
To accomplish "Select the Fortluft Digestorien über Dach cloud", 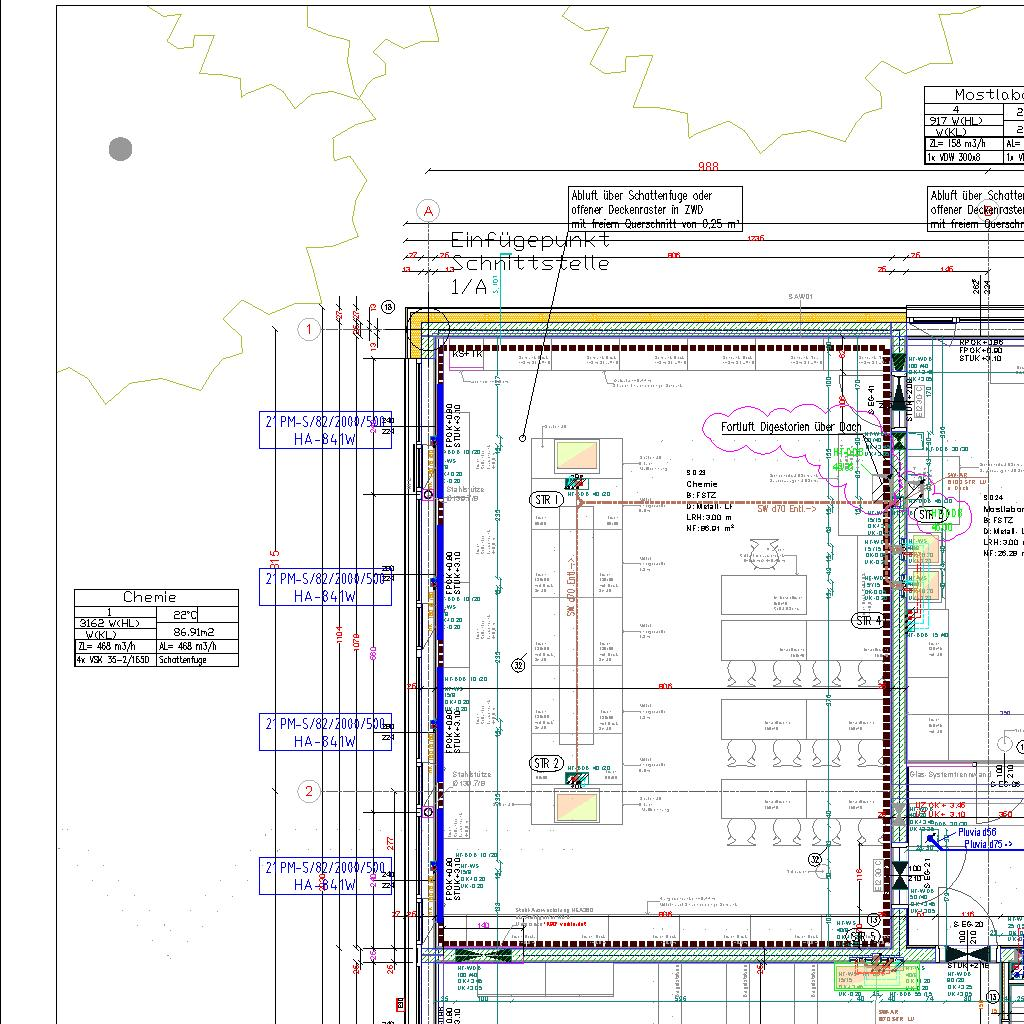I will pyautogui.click(x=790, y=427).
